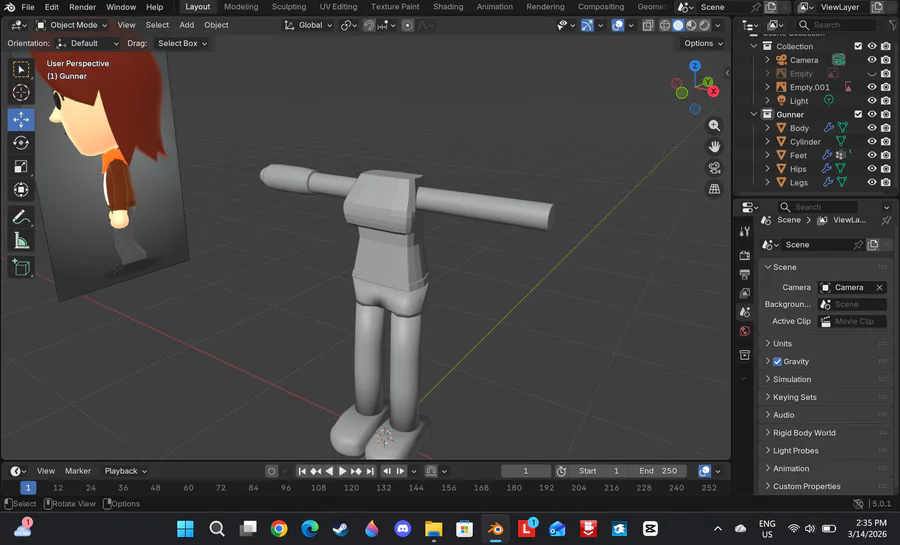Pick the Measure tool

tap(21, 241)
